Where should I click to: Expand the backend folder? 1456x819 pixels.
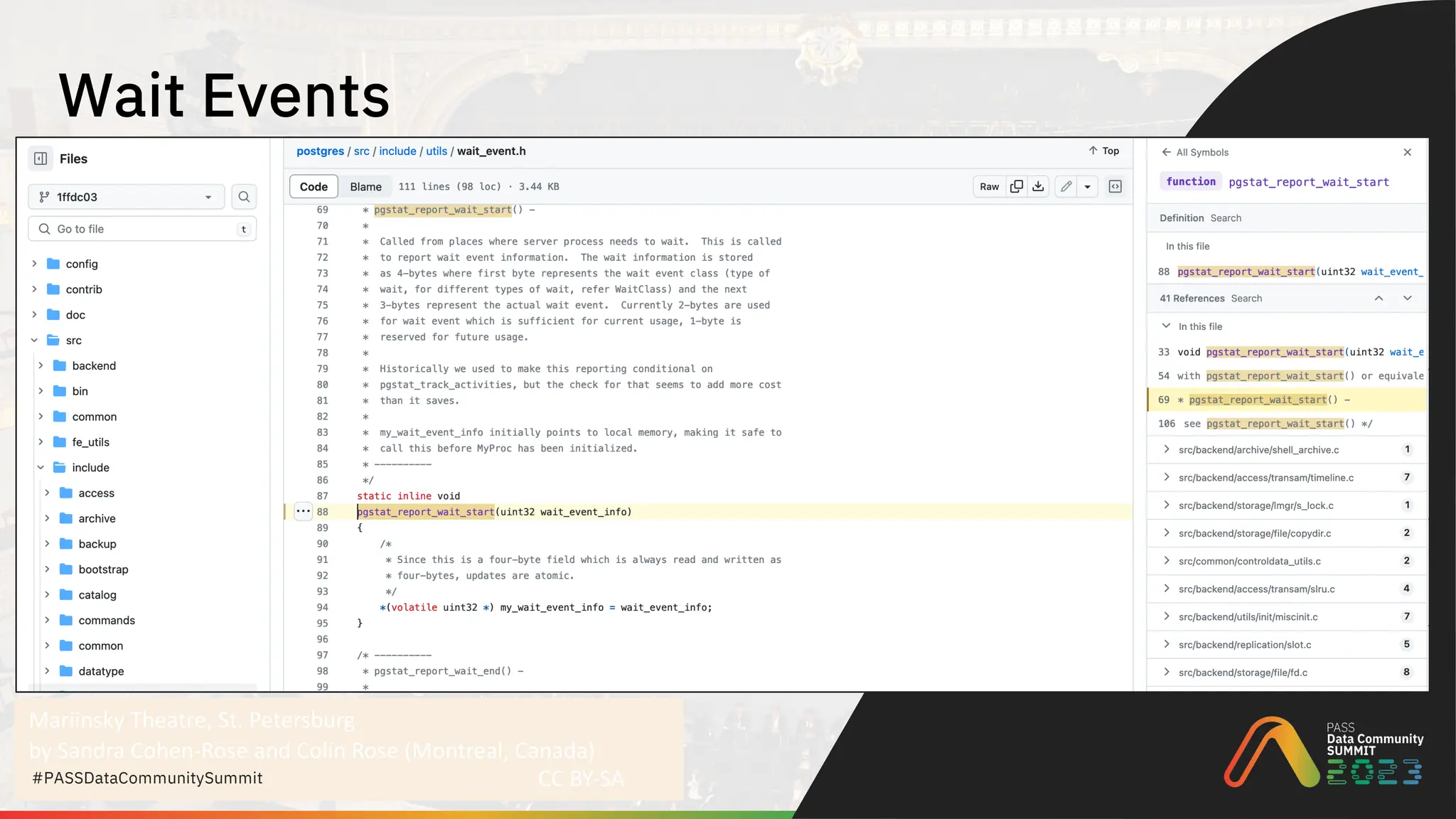(x=41, y=365)
